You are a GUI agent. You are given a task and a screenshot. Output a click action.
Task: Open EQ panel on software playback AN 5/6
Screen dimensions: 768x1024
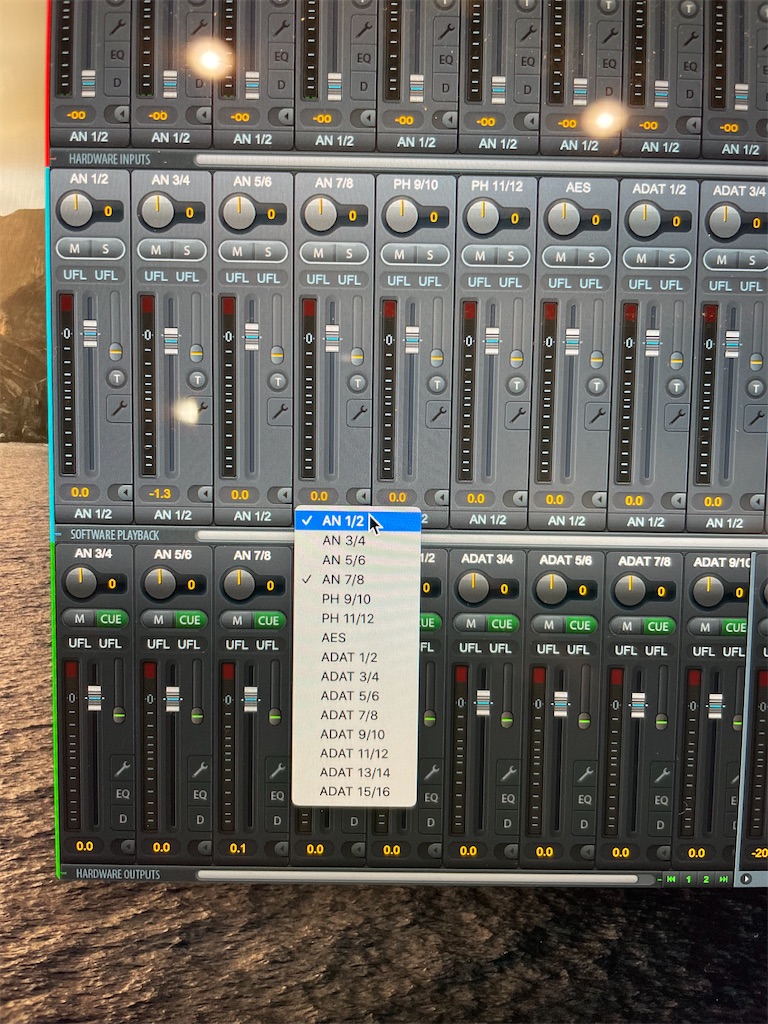[200, 795]
